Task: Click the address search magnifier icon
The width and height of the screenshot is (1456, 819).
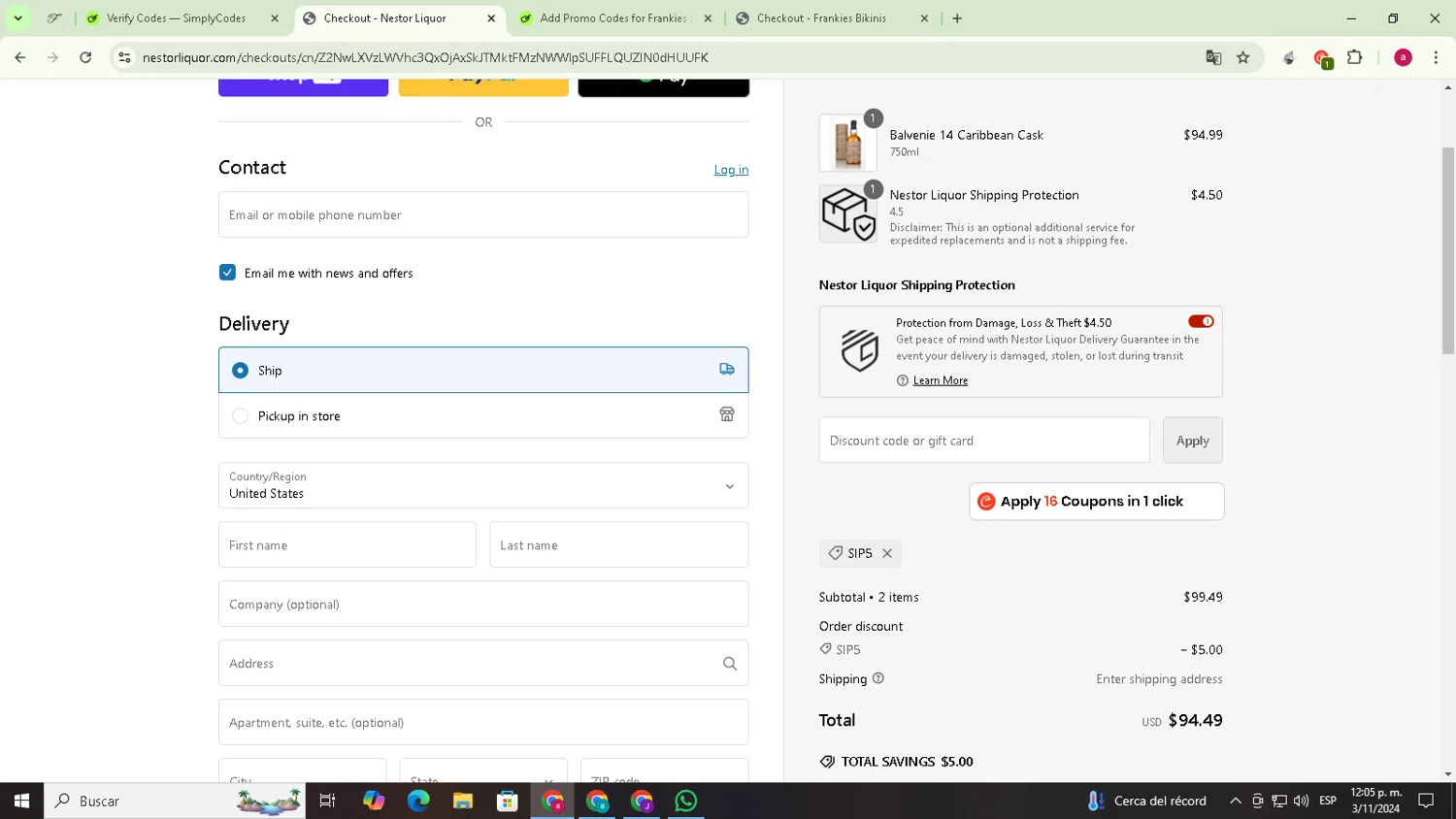Action: pyautogui.click(x=730, y=664)
